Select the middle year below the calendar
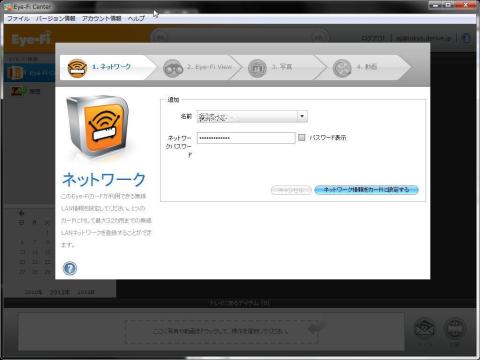This screenshot has height=360, width=480. [60, 292]
